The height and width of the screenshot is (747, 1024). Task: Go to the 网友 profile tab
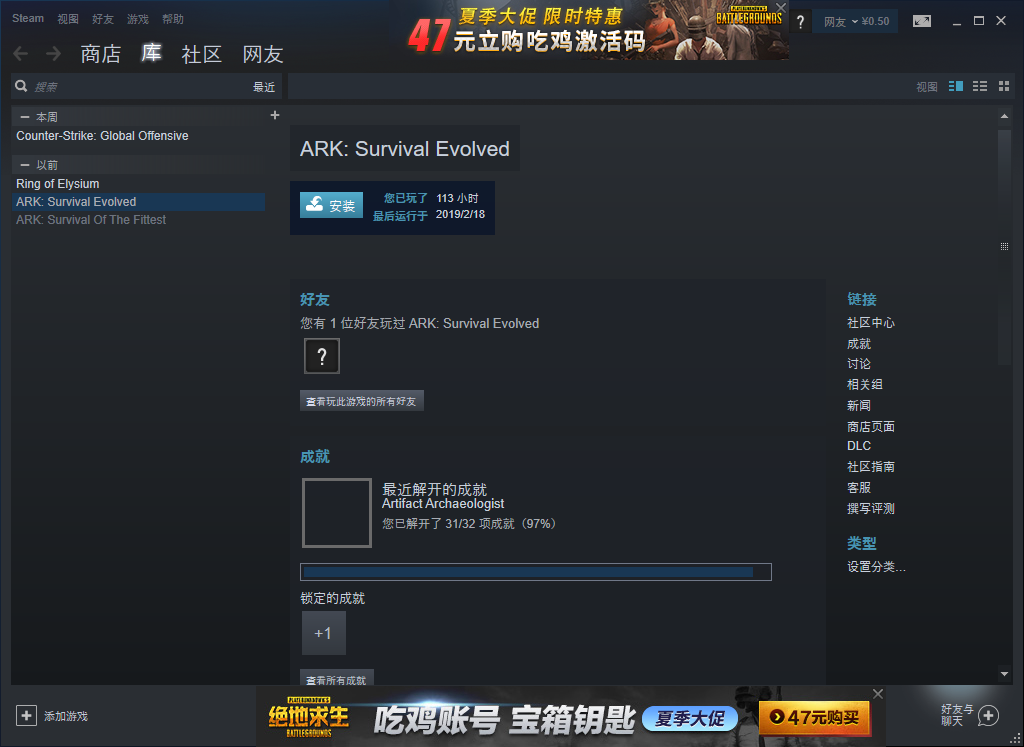click(263, 54)
